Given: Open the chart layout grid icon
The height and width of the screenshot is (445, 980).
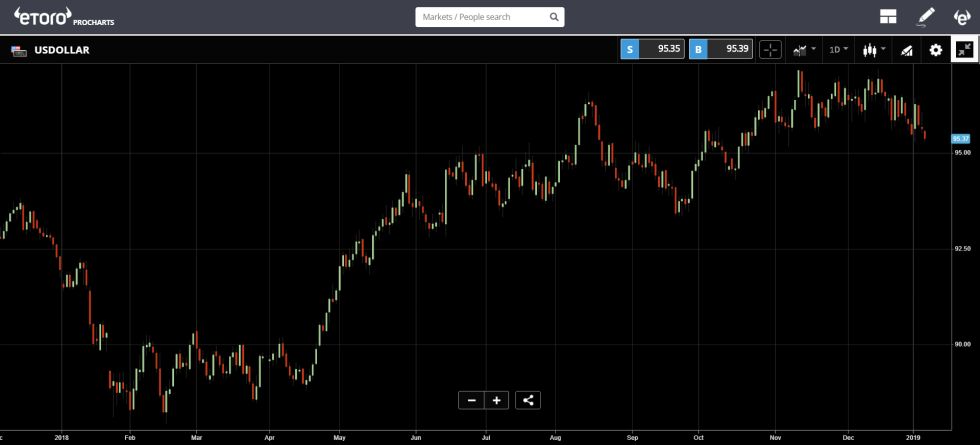Looking at the screenshot, I should (x=887, y=17).
